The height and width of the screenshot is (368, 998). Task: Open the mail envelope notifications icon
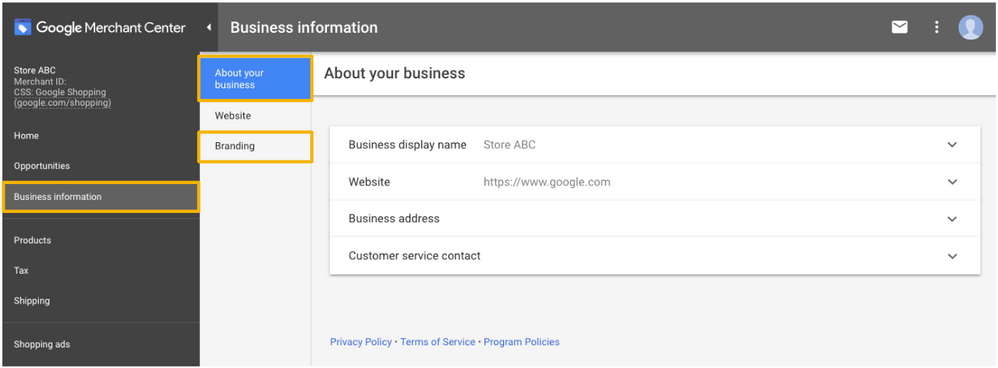coord(899,27)
